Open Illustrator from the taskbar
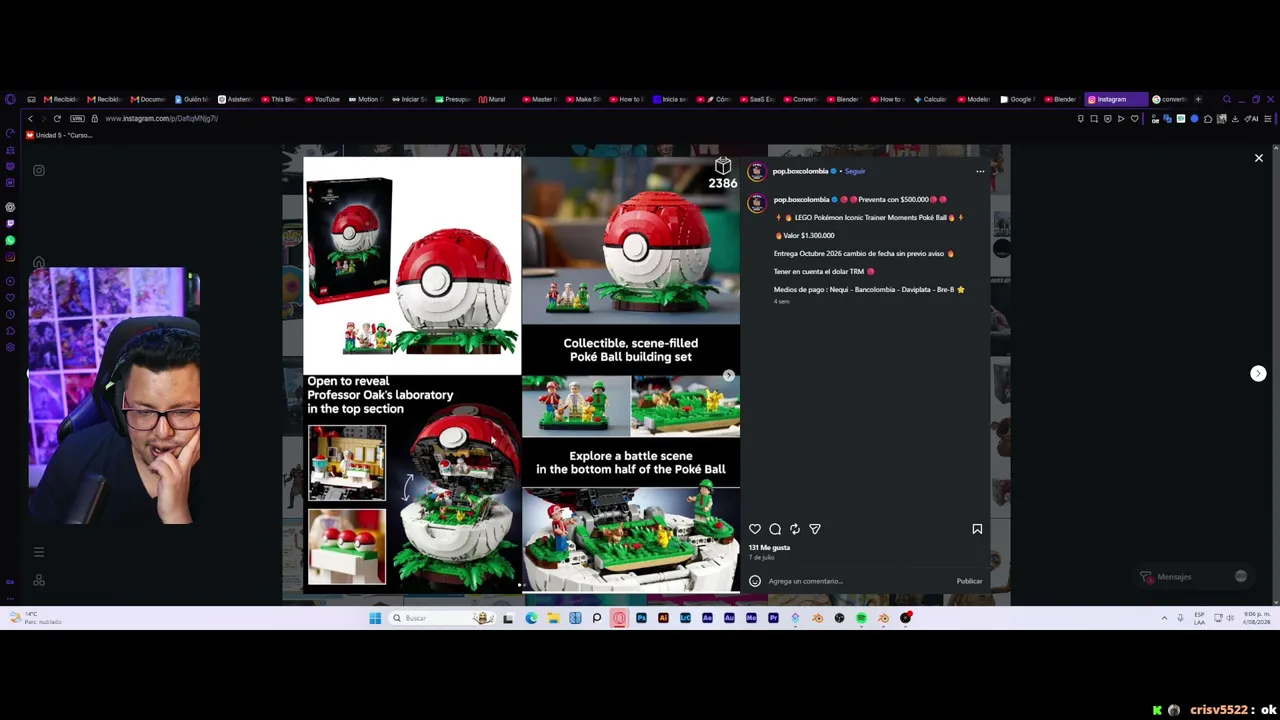1280x720 pixels. click(x=663, y=618)
